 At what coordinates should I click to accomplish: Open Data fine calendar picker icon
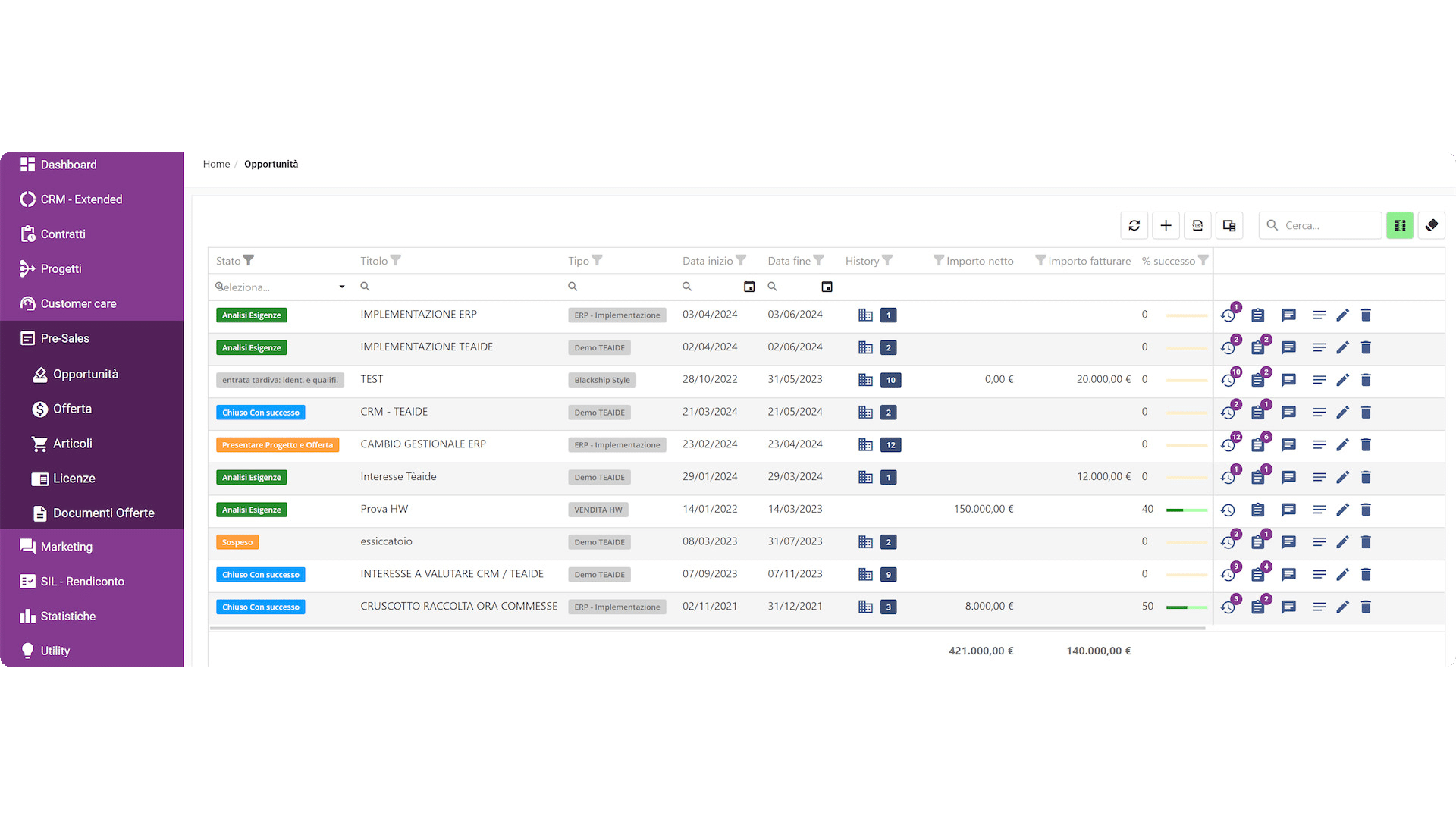(827, 287)
